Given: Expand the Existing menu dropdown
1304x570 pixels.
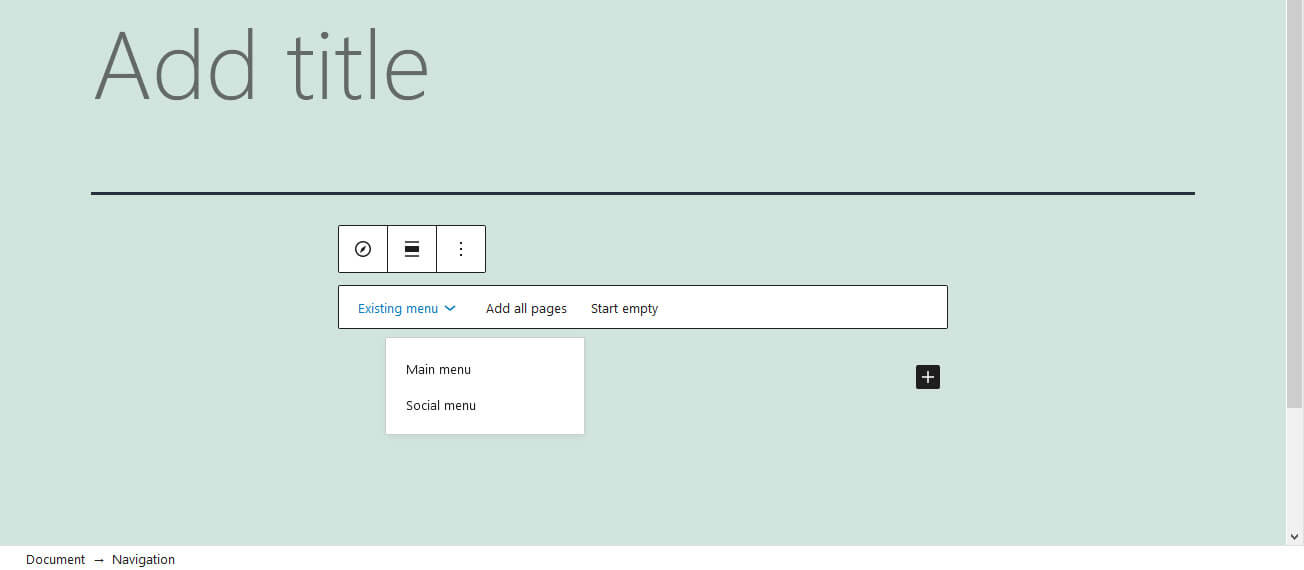Looking at the screenshot, I should coord(407,308).
